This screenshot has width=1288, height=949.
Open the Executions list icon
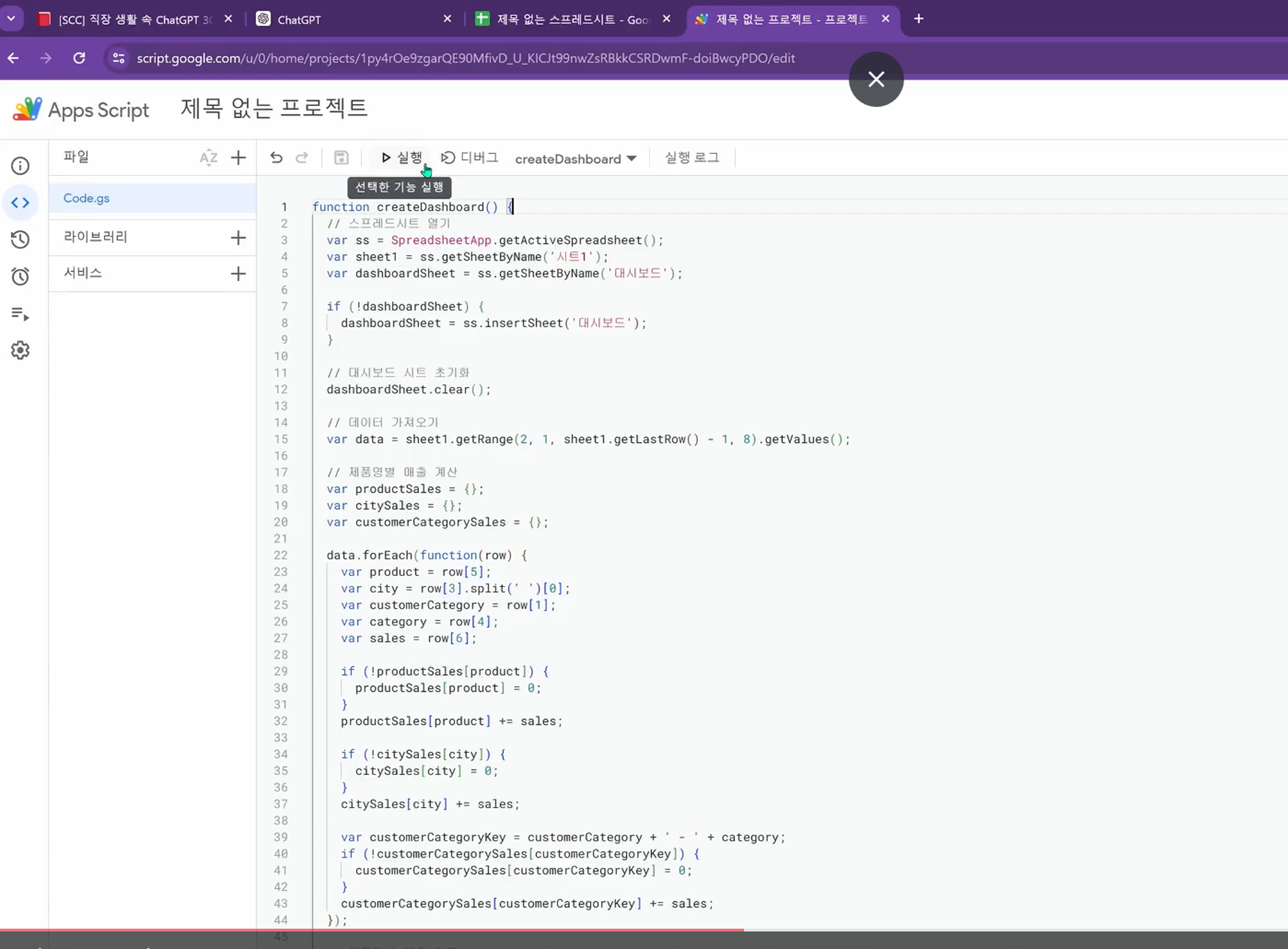coord(21,314)
